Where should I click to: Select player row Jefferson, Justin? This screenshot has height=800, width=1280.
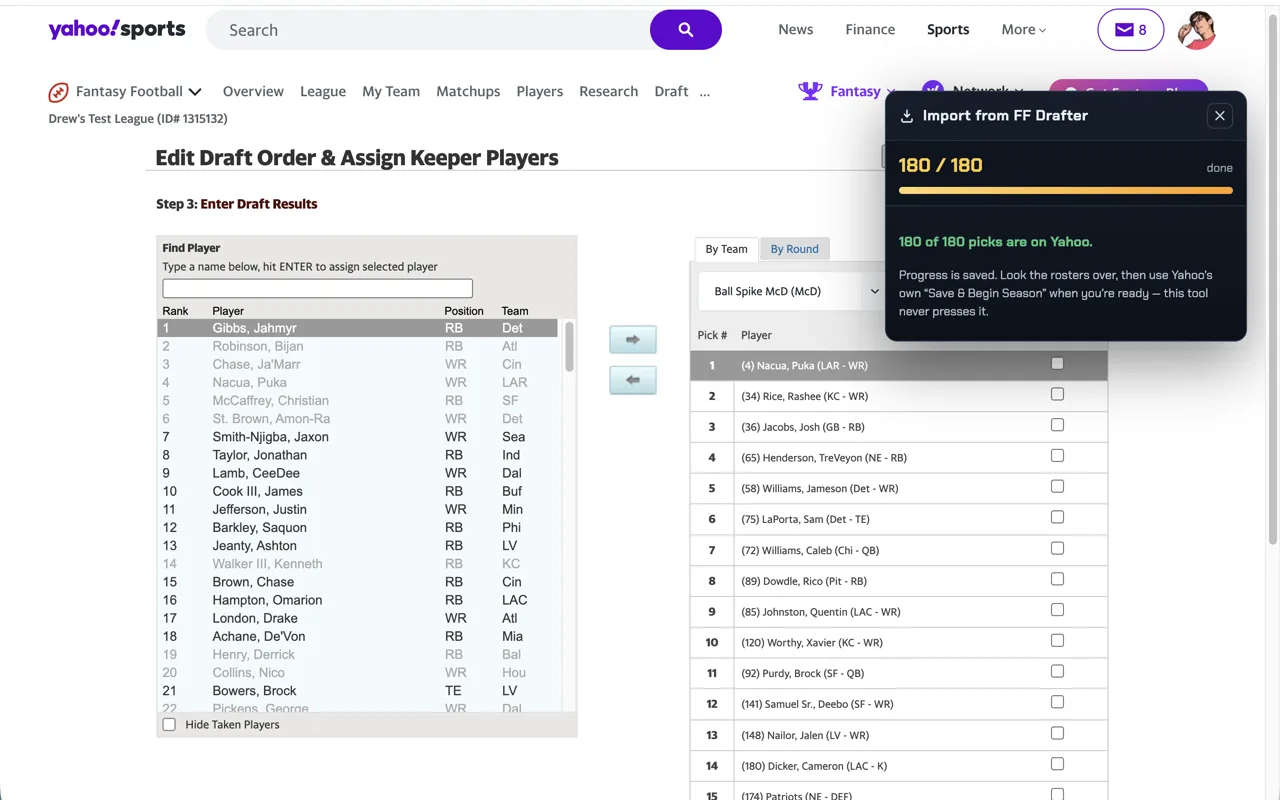point(358,509)
